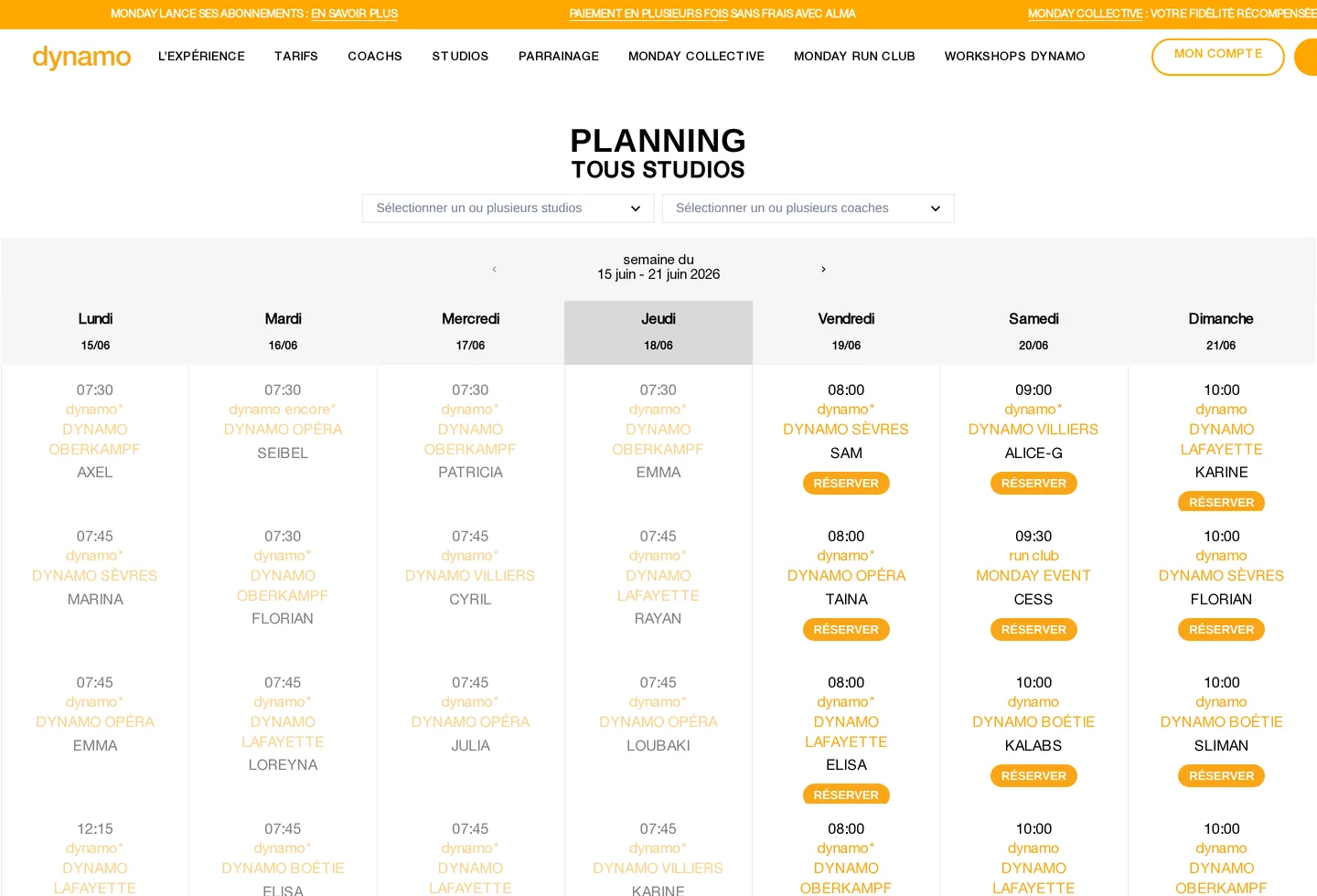Select the Lundi 15/06 day header
This screenshot has height=896, width=1317.
[x=95, y=332]
